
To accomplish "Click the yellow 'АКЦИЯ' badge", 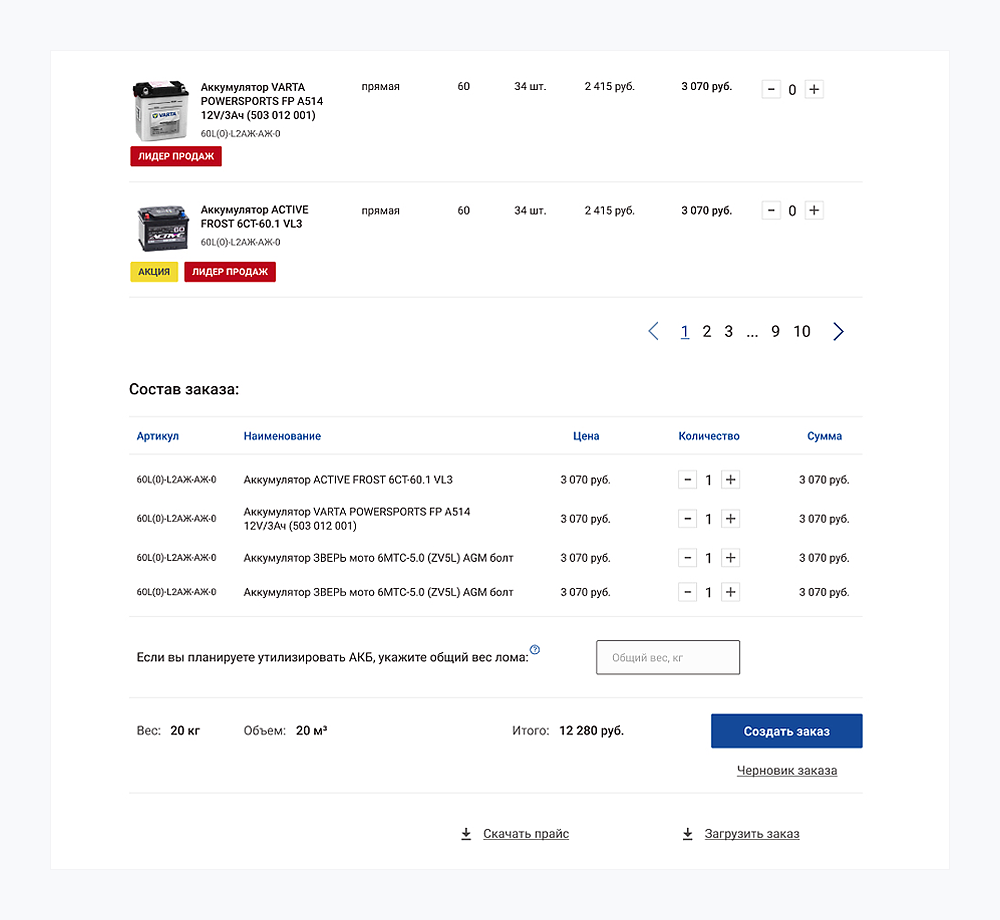I will point(154,272).
